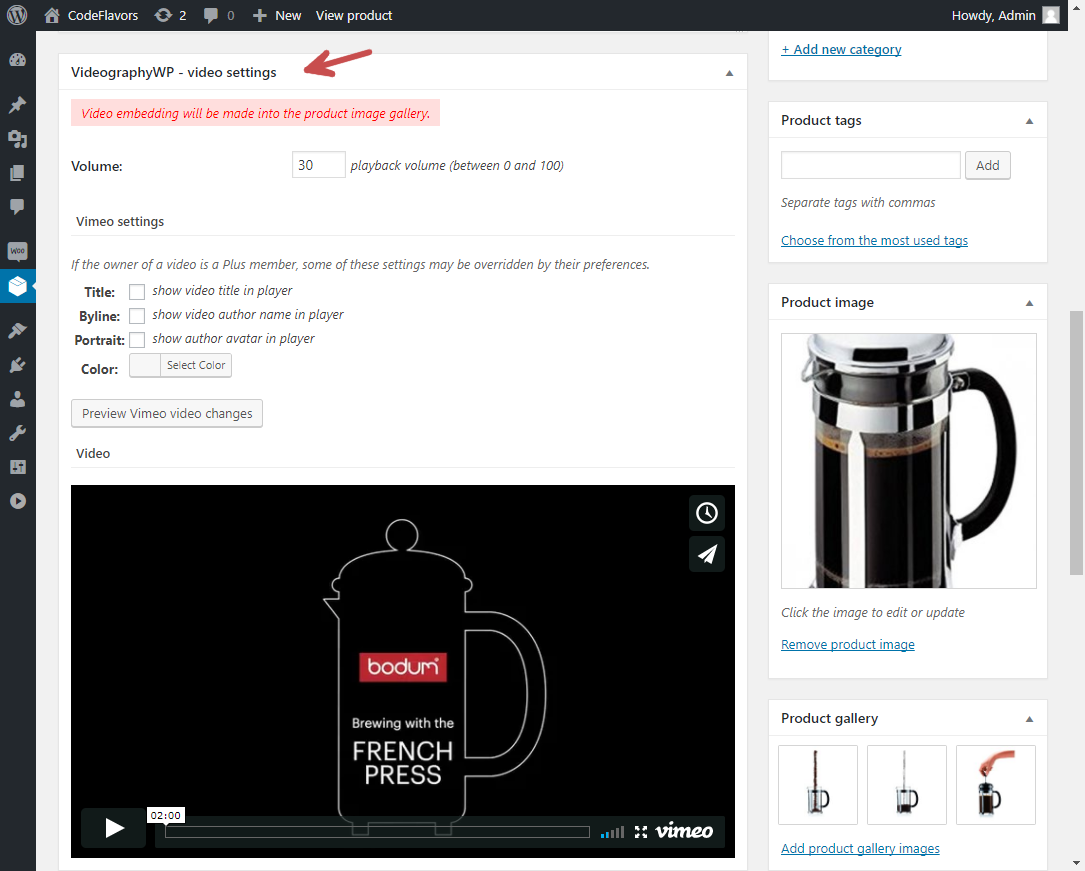Click the Select Color button
Image resolution: width=1085 pixels, height=871 pixels.
tap(196, 365)
